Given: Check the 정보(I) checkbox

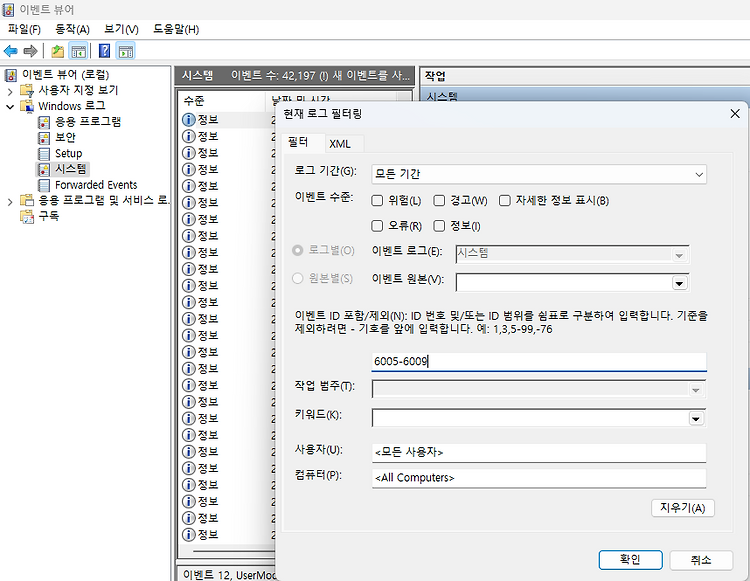Looking at the screenshot, I should [439, 226].
